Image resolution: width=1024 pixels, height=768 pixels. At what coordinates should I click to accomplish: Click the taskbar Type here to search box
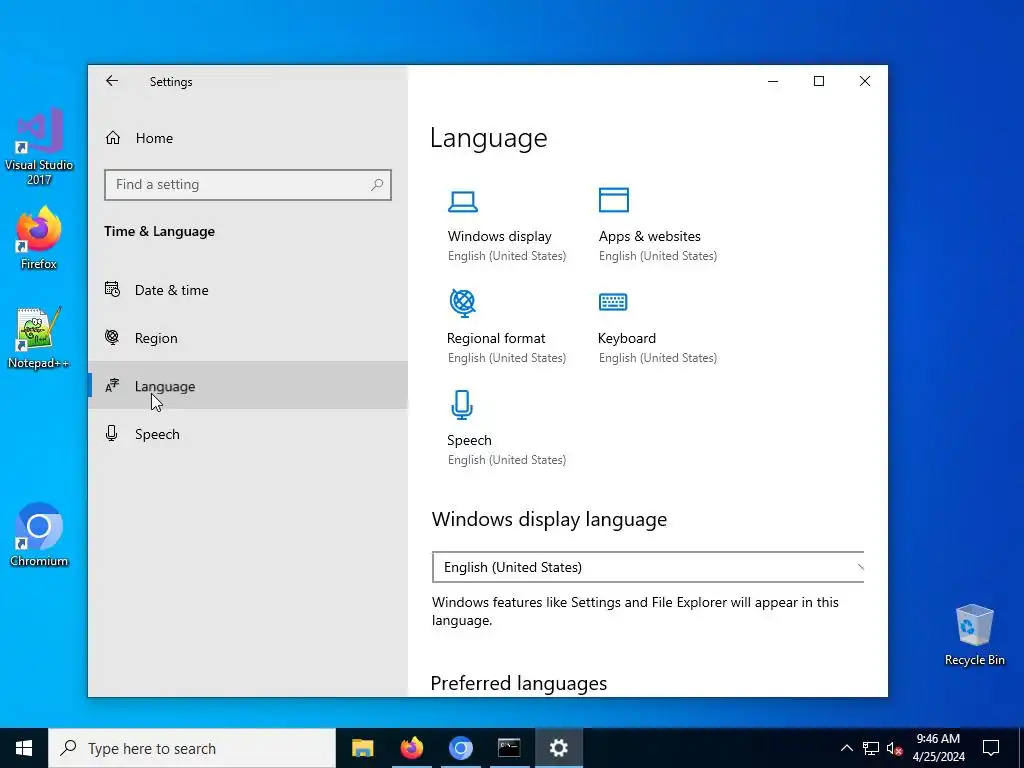[x=192, y=748]
